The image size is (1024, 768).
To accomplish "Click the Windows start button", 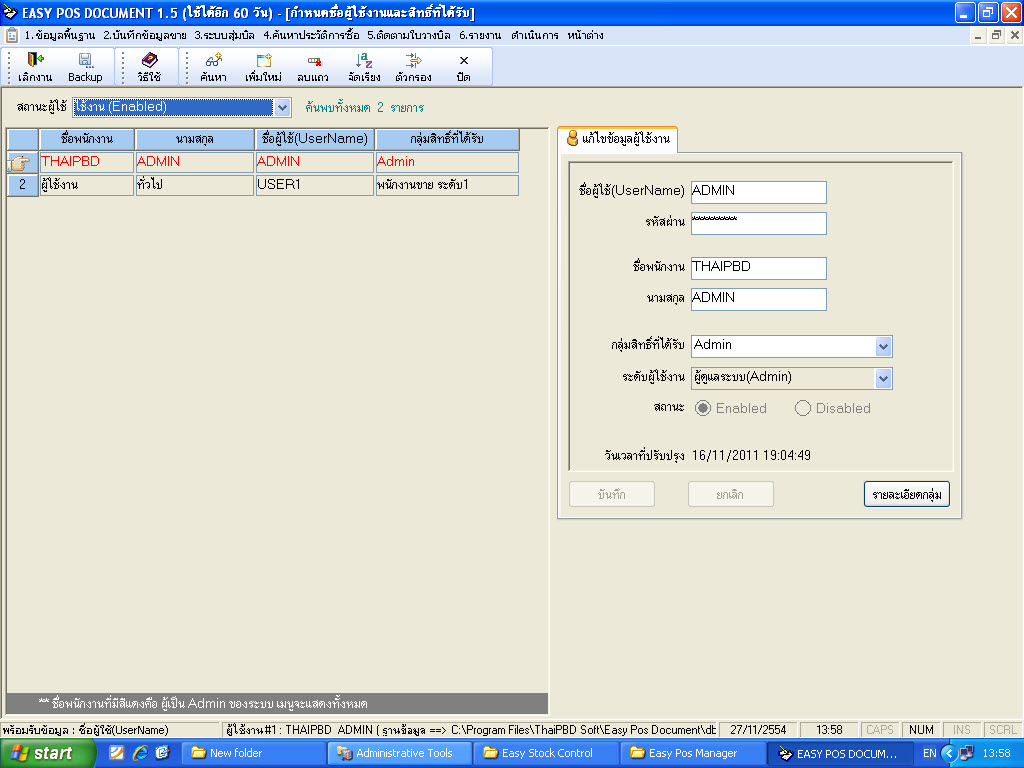I will pos(47,753).
